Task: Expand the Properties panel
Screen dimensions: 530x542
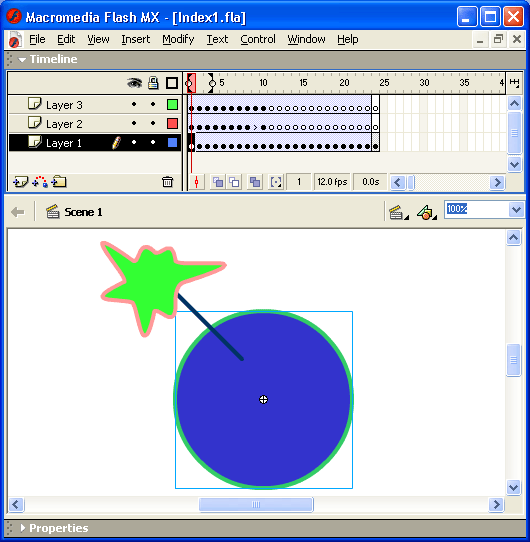Action: pos(23,528)
